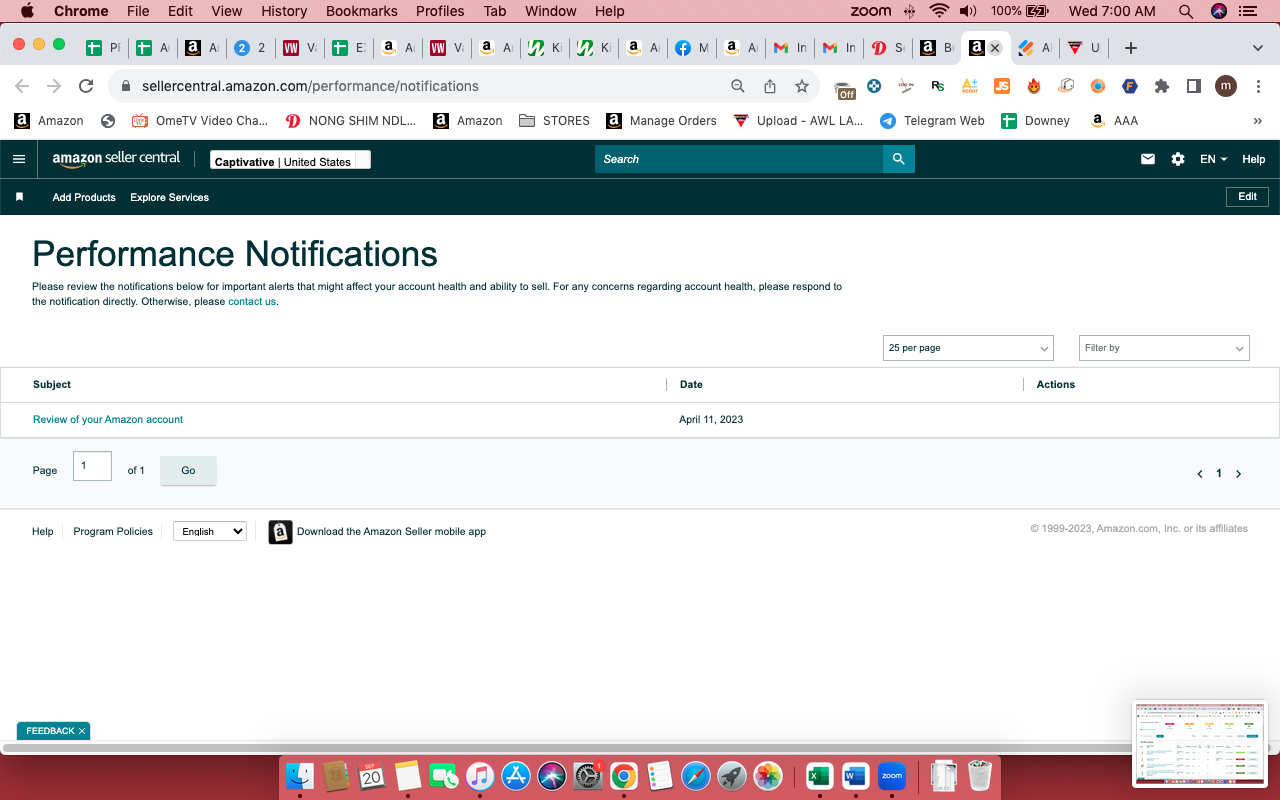Viewport: 1280px width, 800px height.
Task: Click the page number input field
Action: pyautogui.click(x=92, y=466)
